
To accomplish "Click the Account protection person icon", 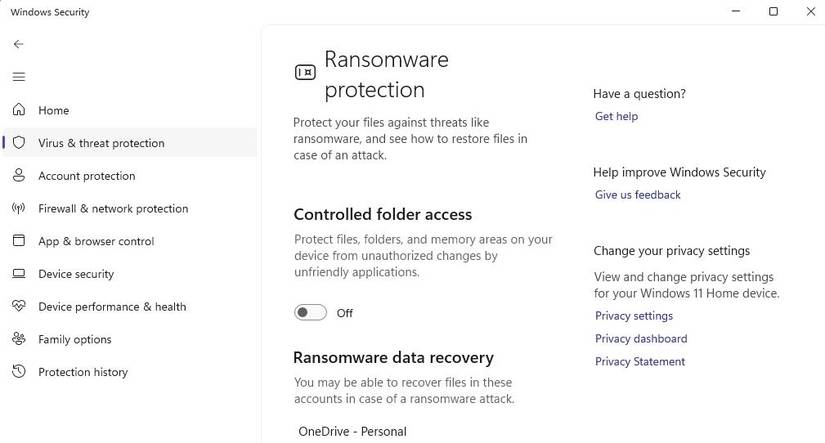I will click(18, 176).
